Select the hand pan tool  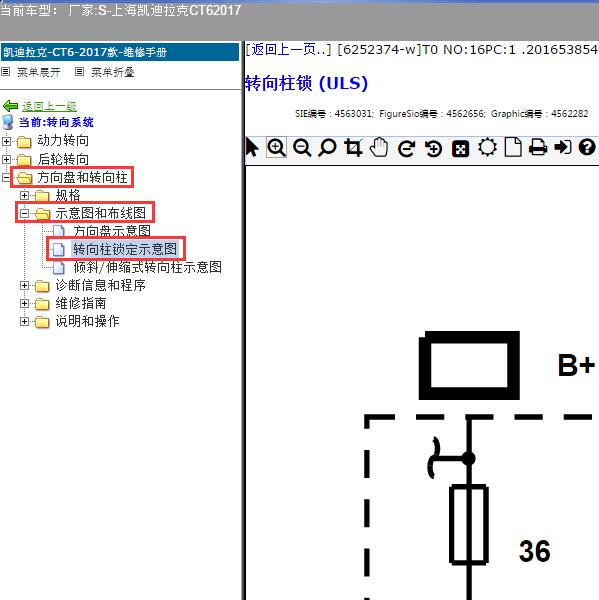pyautogui.click(x=379, y=148)
